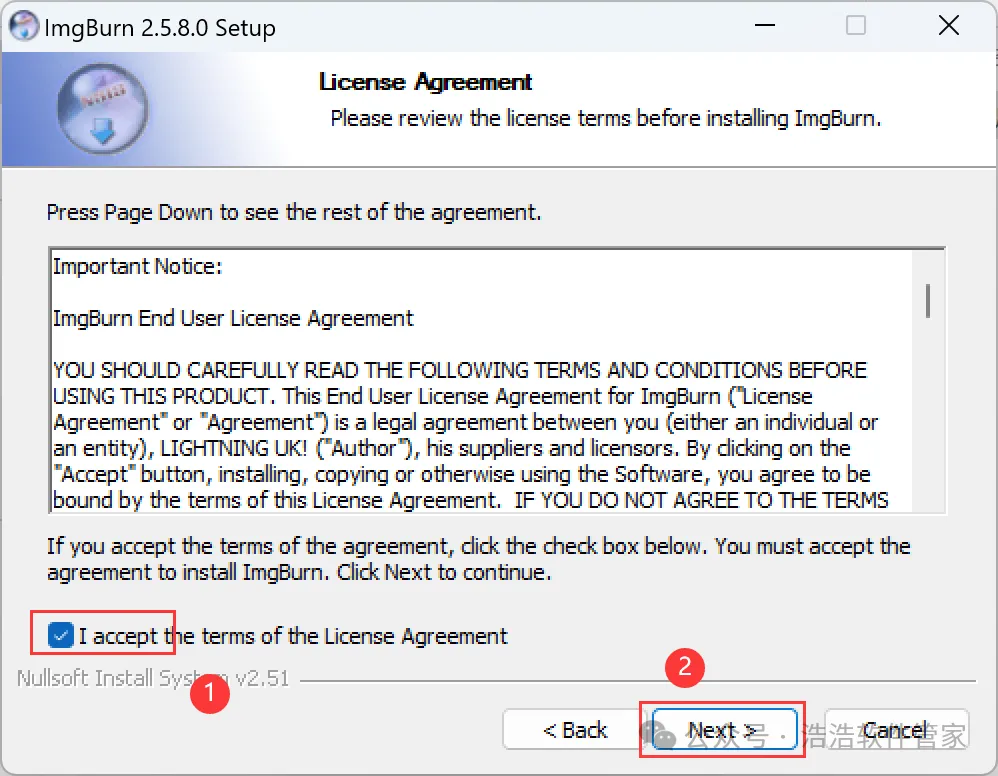Click the license text scrollbar thumb
The height and width of the screenshot is (776, 998).
coord(928,300)
